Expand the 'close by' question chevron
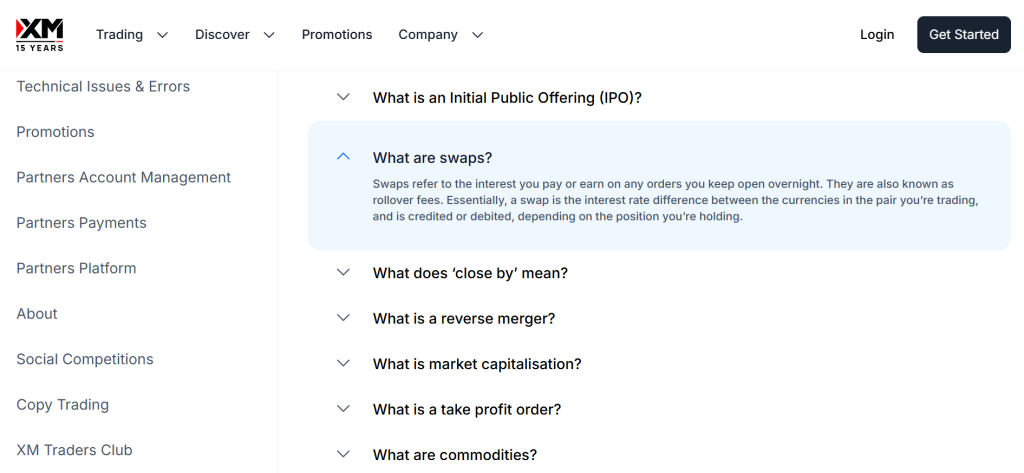Viewport: 1024px width, 473px height. click(x=344, y=273)
